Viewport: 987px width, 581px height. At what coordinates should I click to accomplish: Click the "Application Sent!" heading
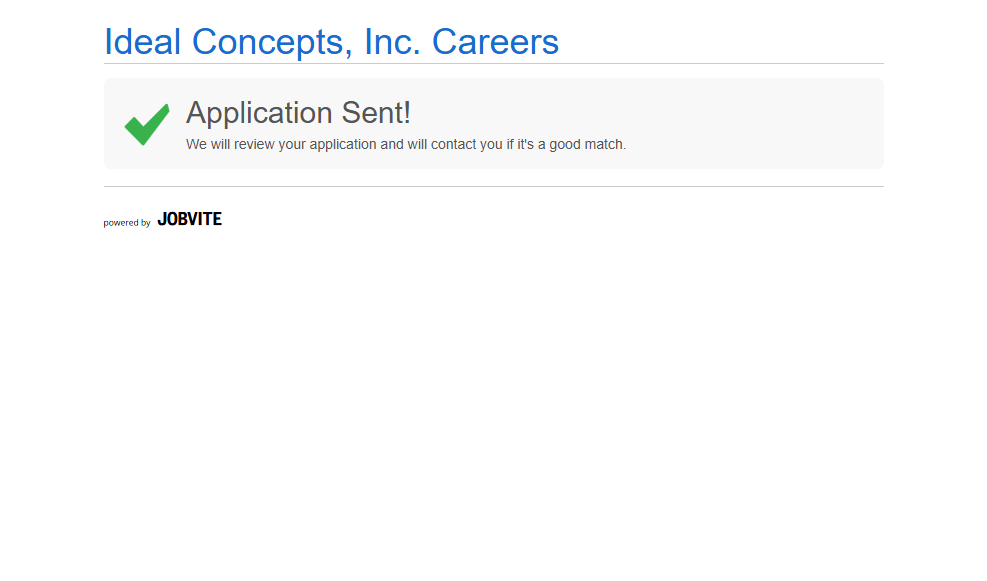pos(298,113)
